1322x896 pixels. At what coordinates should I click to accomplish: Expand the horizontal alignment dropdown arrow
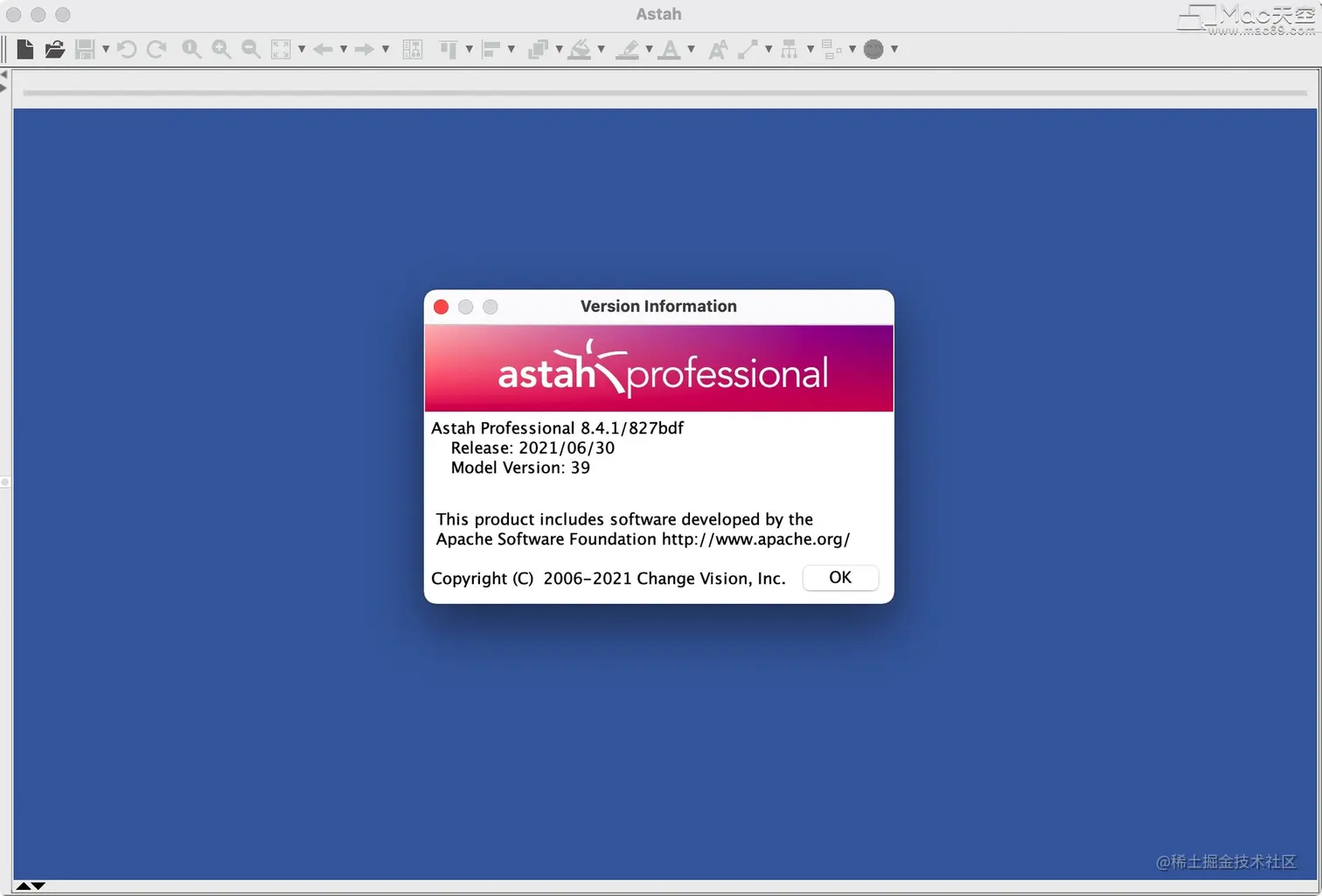click(511, 50)
